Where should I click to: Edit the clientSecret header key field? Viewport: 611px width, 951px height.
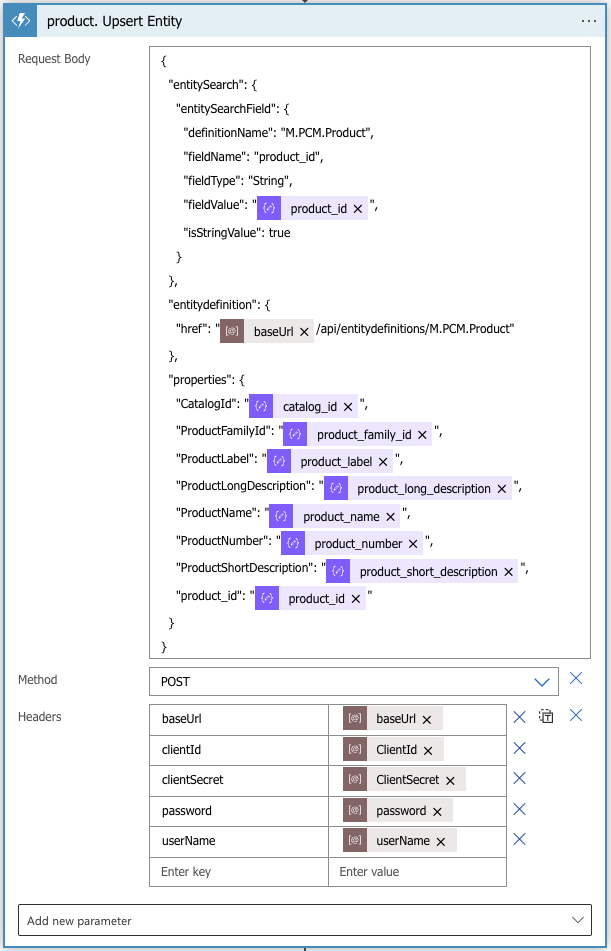point(239,781)
